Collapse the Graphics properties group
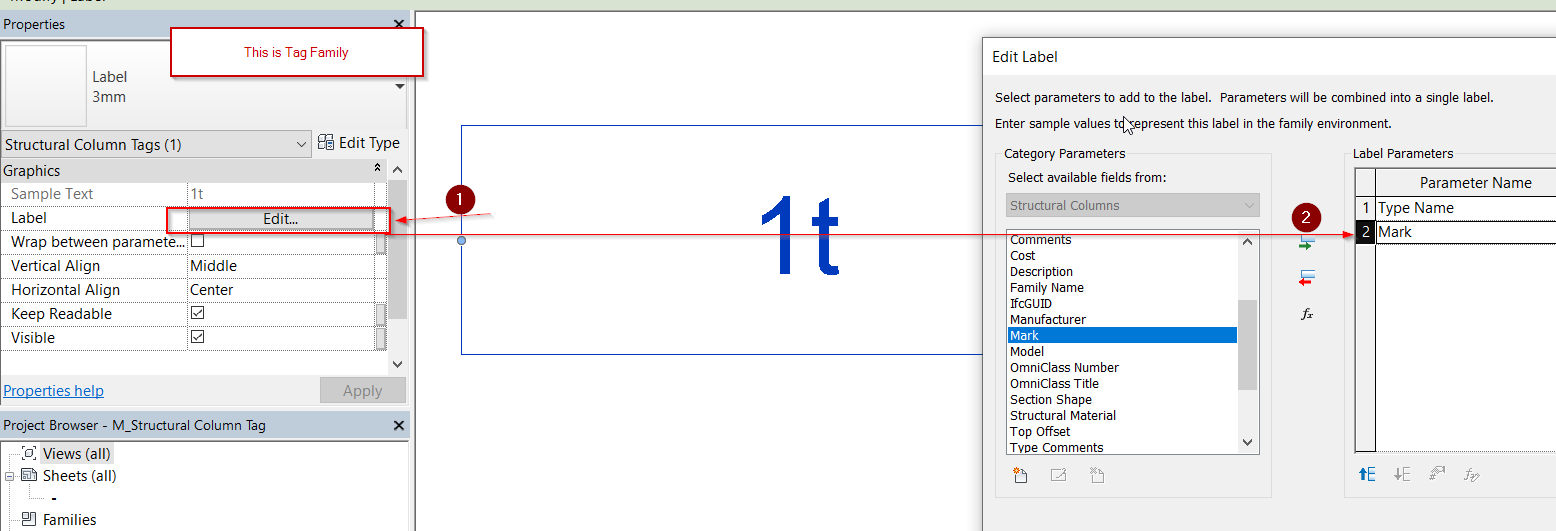The image size is (1556, 531). [377, 170]
